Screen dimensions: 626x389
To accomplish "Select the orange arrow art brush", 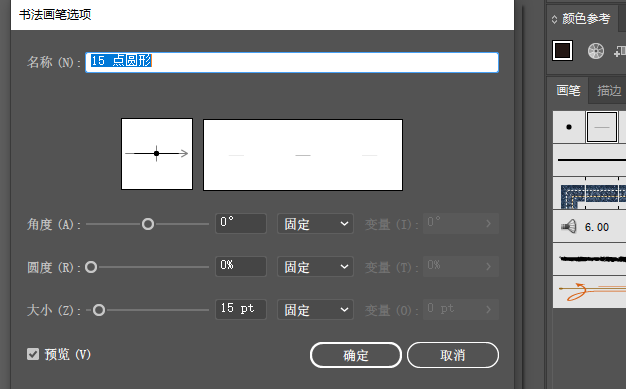I will pos(589,292).
